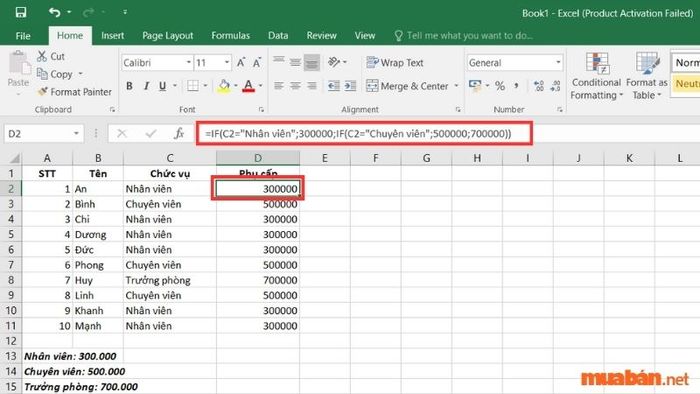Viewport: 700px width, 394px height.
Task: Click Merge & Center button
Action: click(407, 86)
